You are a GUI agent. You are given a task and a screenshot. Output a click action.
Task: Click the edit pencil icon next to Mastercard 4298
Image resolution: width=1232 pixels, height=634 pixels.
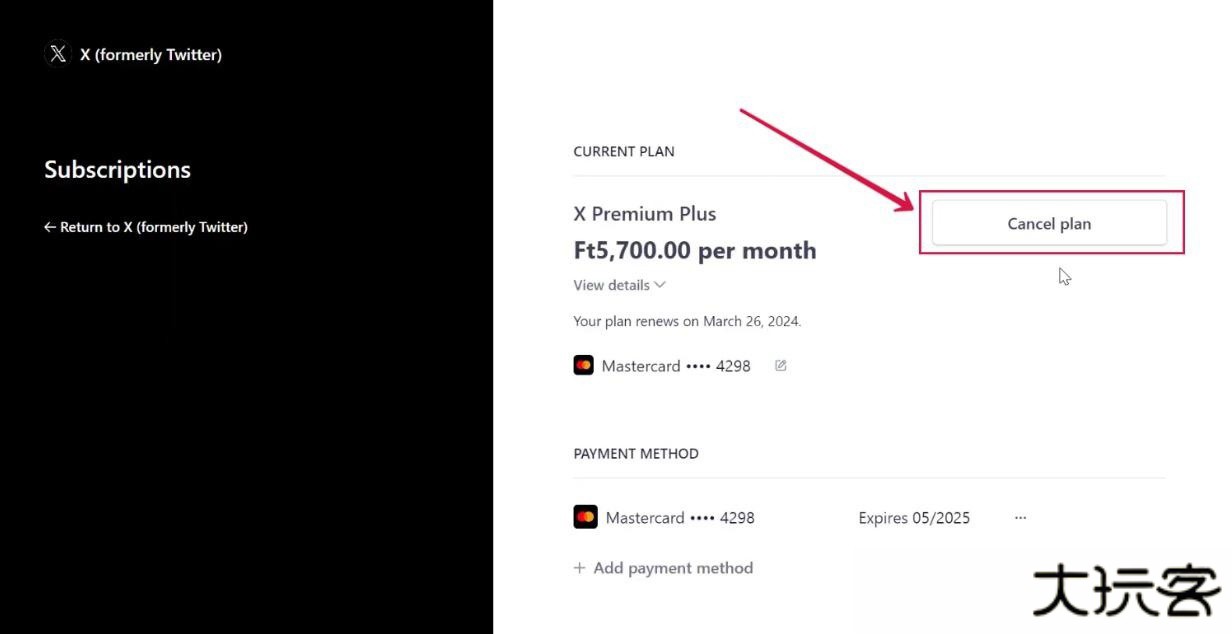[781, 366]
